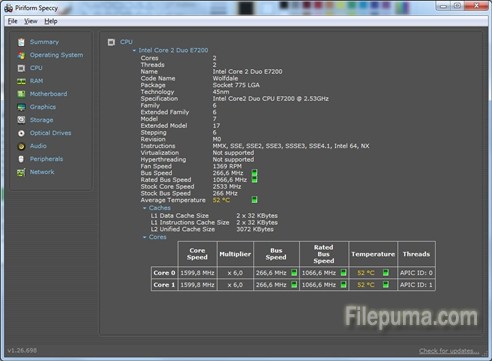Open the Optical Drives section label

50,133
